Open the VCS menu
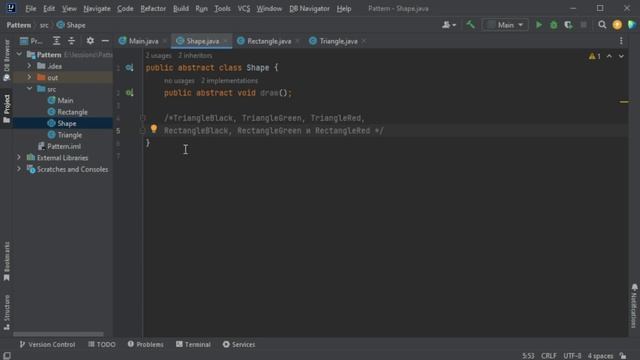Viewport: 640px width, 360px height. pyautogui.click(x=244, y=9)
